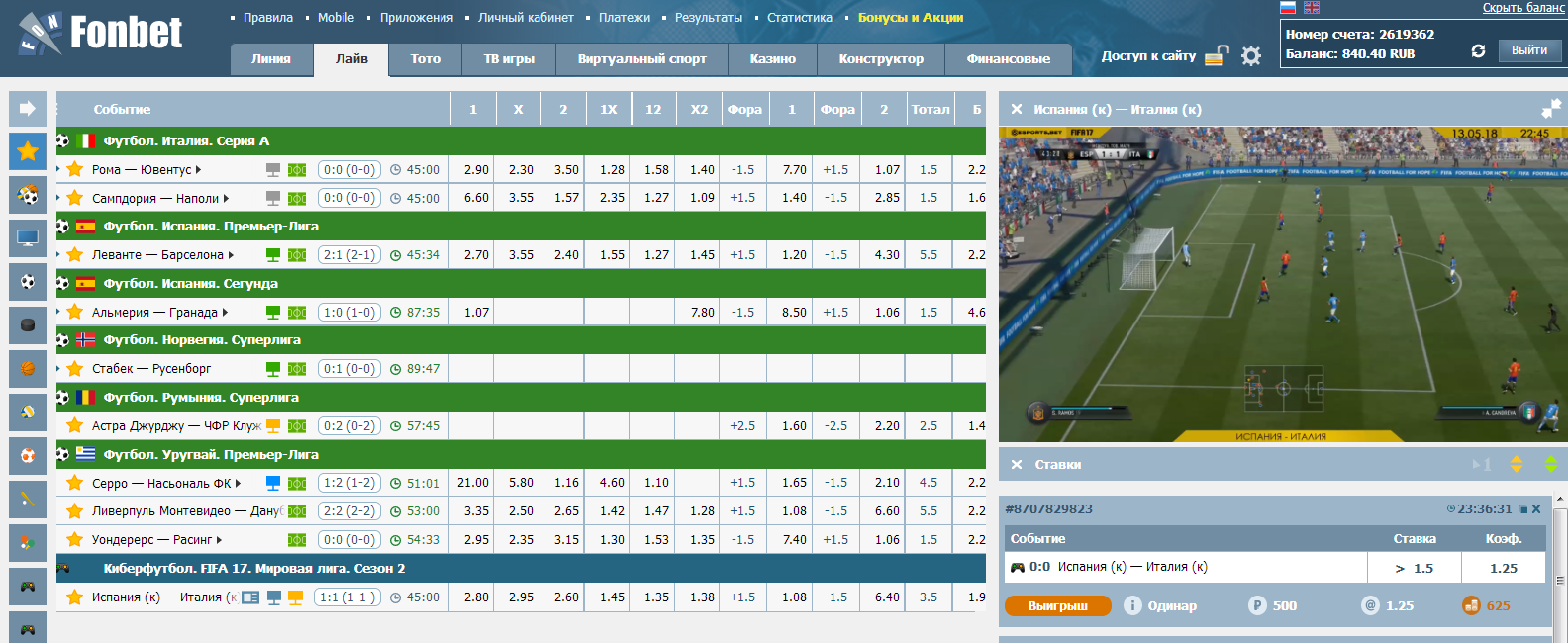1568x643 pixels.
Task: Refresh the account balance
Action: click(1478, 51)
